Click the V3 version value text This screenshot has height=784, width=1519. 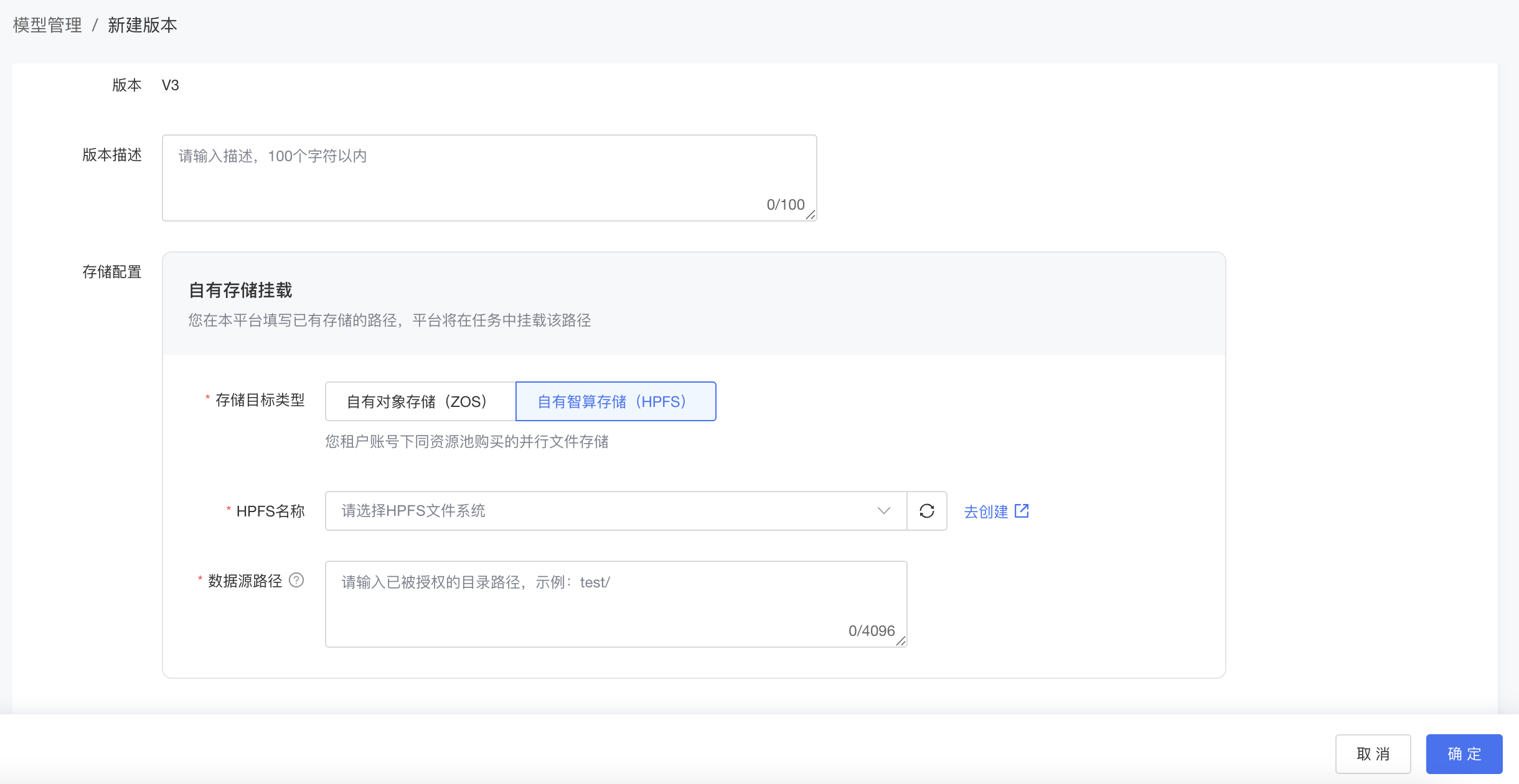point(170,85)
